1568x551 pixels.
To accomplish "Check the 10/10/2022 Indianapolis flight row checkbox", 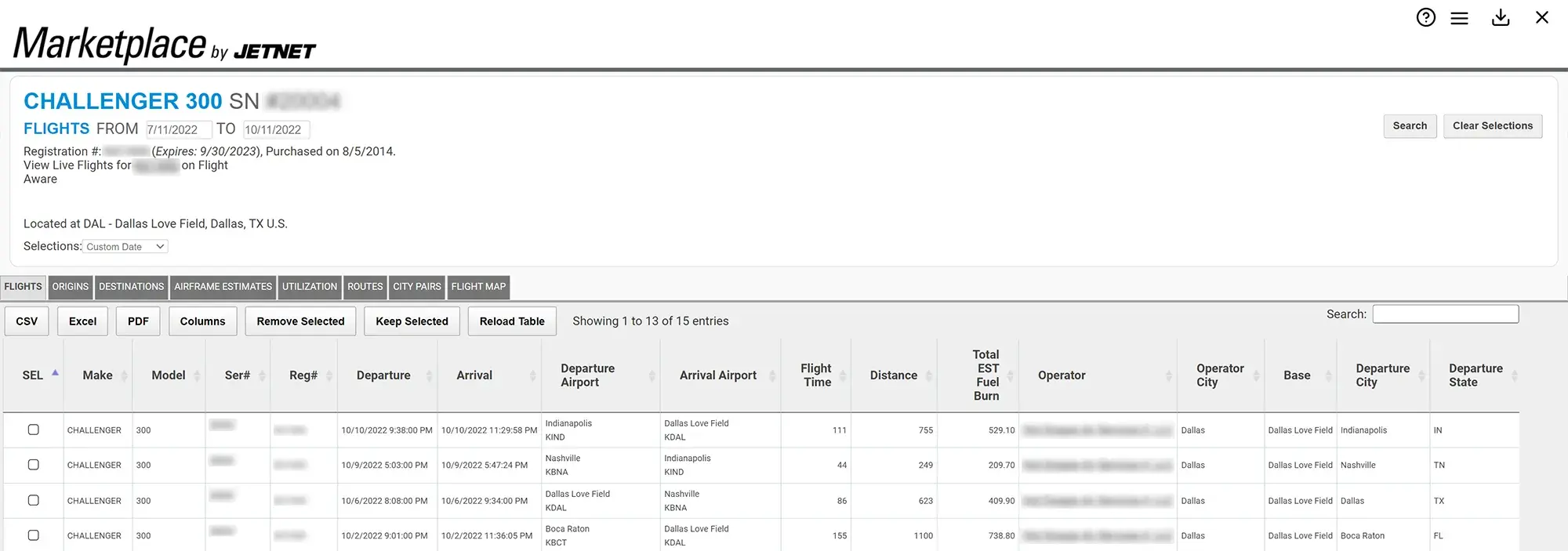I will pos(34,430).
